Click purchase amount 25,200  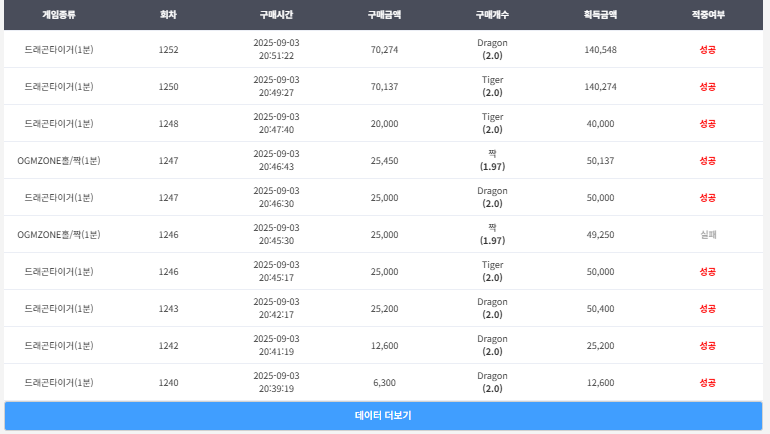click(x=385, y=309)
